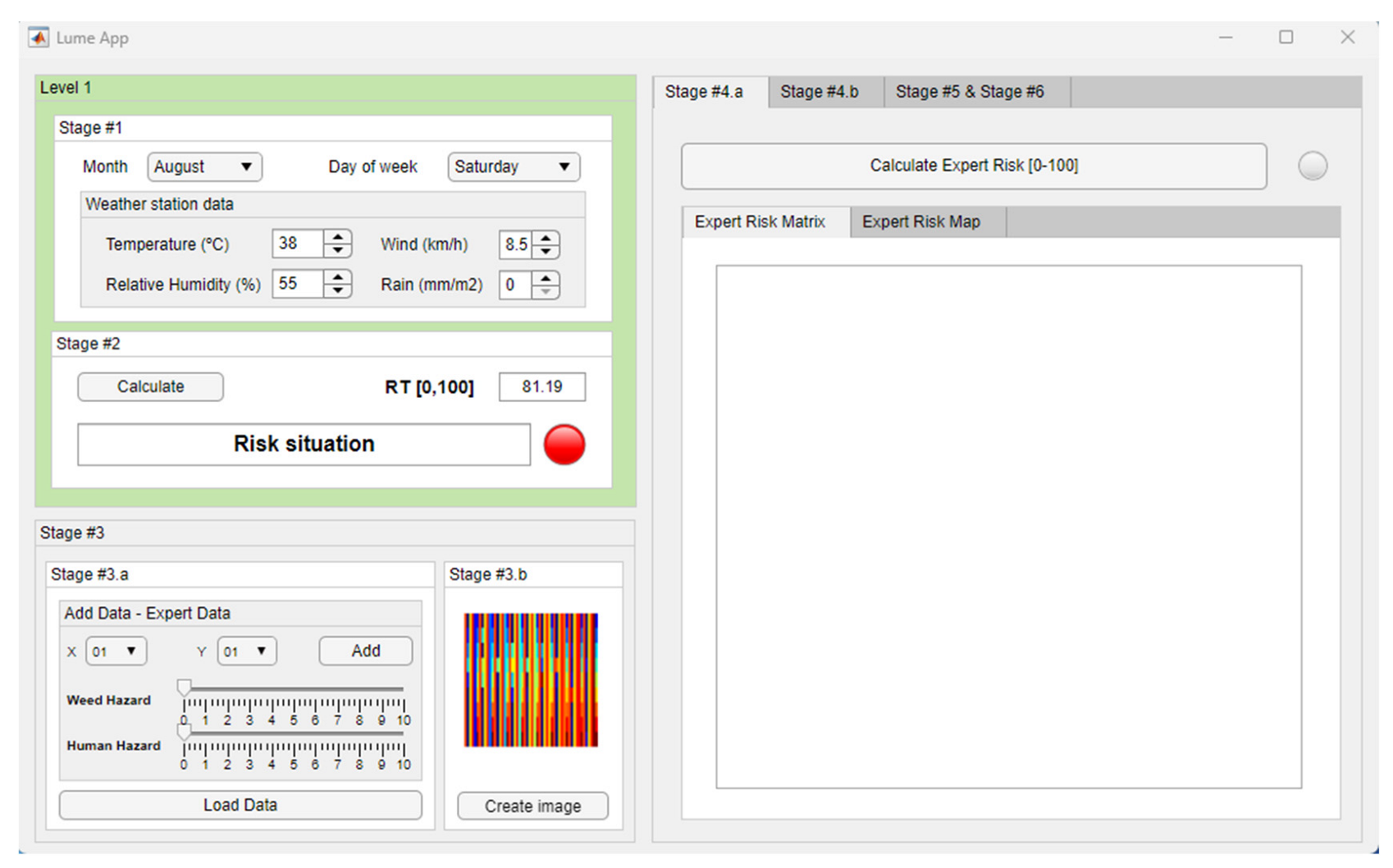Increase Temperature with the up arrow
This screenshot has height=868, width=1393.
pyautogui.click(x=337, y=237)
